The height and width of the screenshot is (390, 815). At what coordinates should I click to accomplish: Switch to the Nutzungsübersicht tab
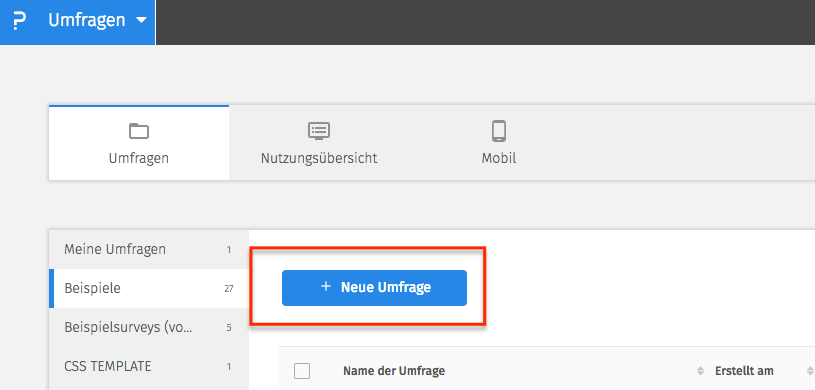click(319, 143)
